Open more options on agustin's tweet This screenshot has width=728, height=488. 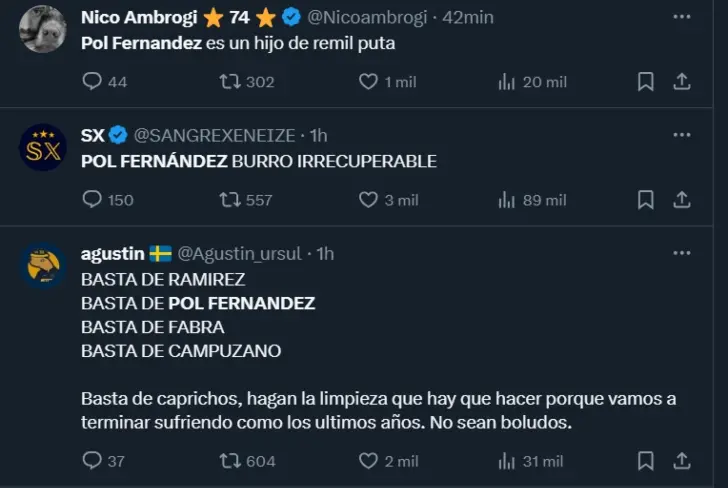[x=682, y=254]
